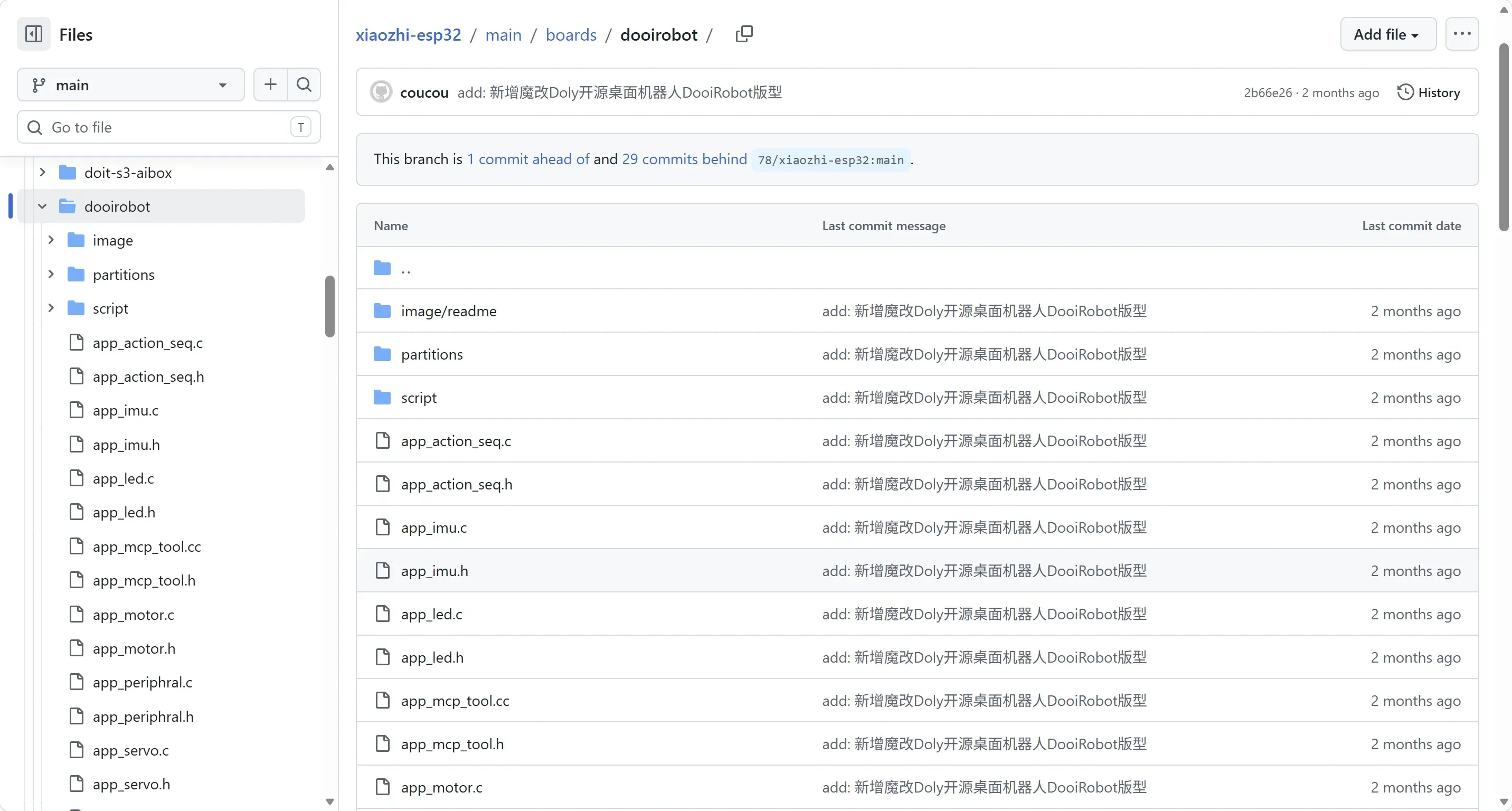Collapse the dooirobot folder chevron
The image size is (1512, 811).
pos(42,206)
